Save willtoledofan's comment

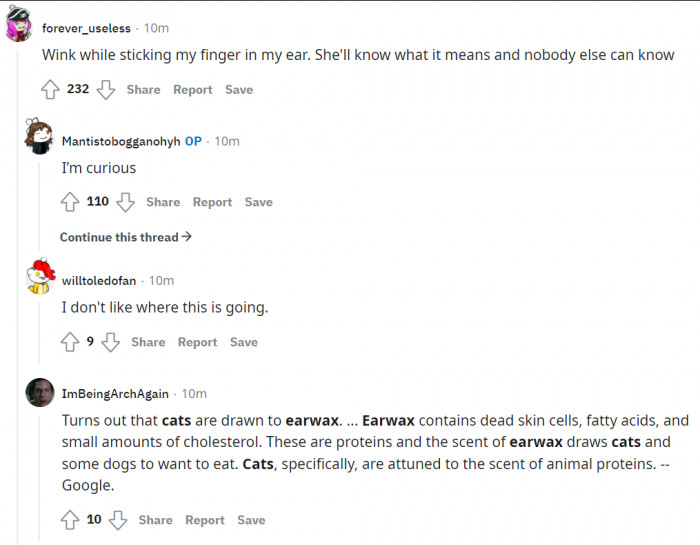(244, 342)
